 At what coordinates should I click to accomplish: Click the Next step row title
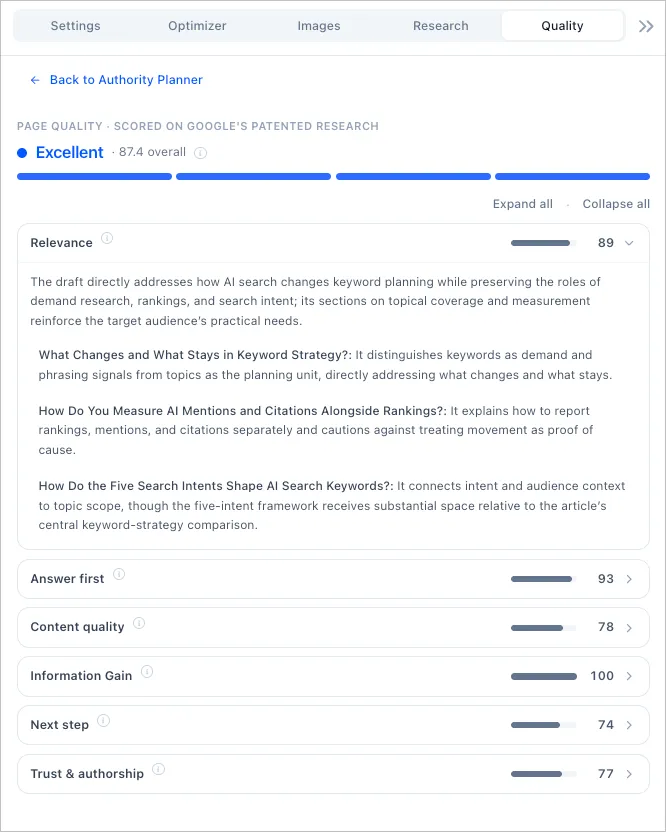59,725
